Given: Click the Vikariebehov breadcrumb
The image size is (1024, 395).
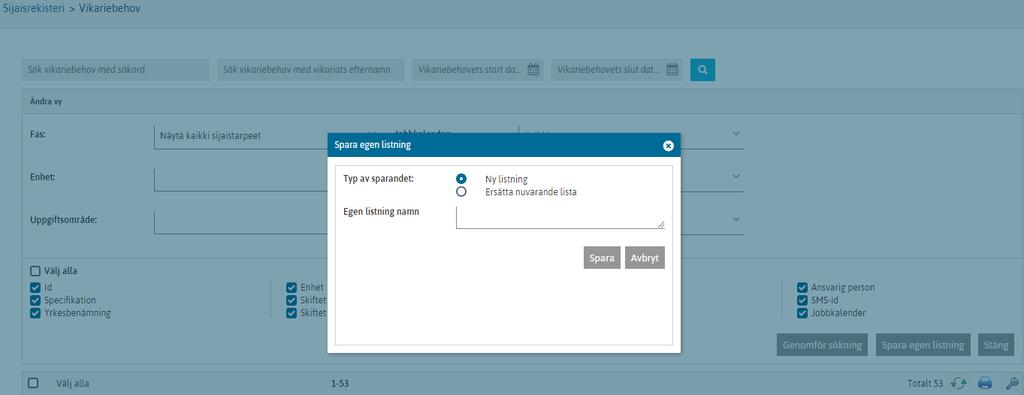Looking at the screenshot, I should pyautogui.click(x=109, y=9).
